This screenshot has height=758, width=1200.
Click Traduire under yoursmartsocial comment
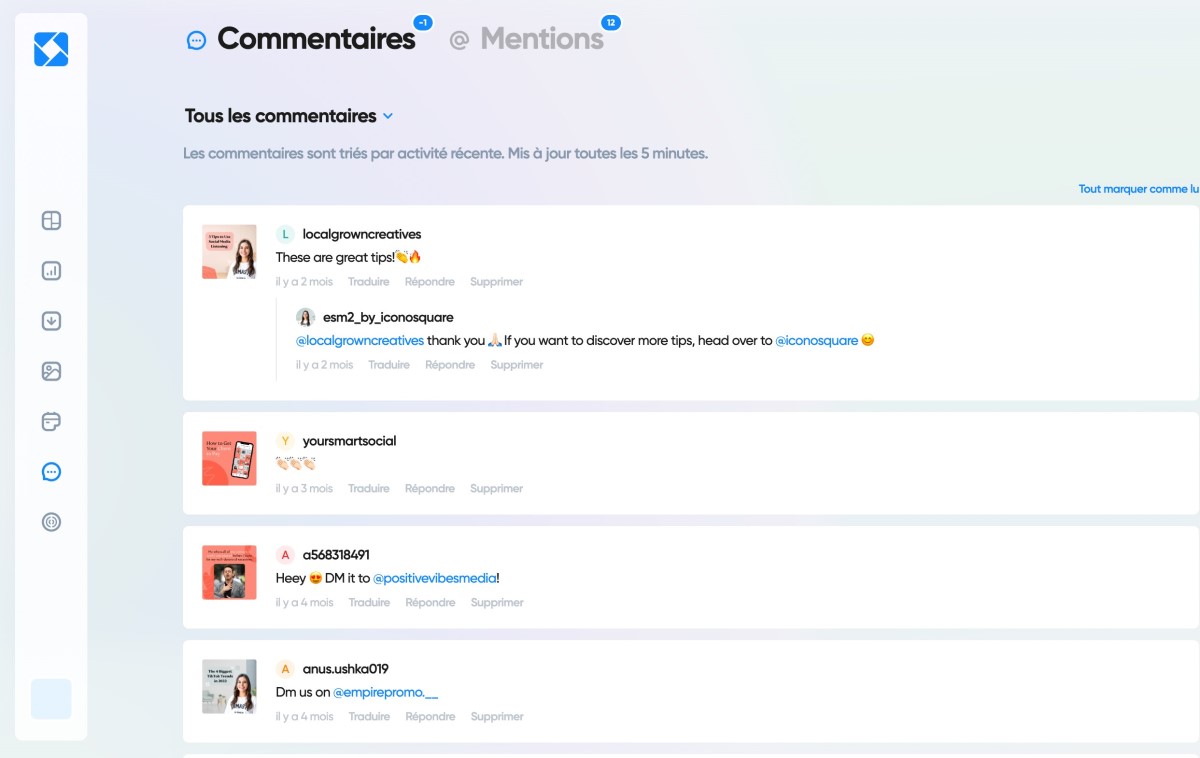[x=369, y=489]
